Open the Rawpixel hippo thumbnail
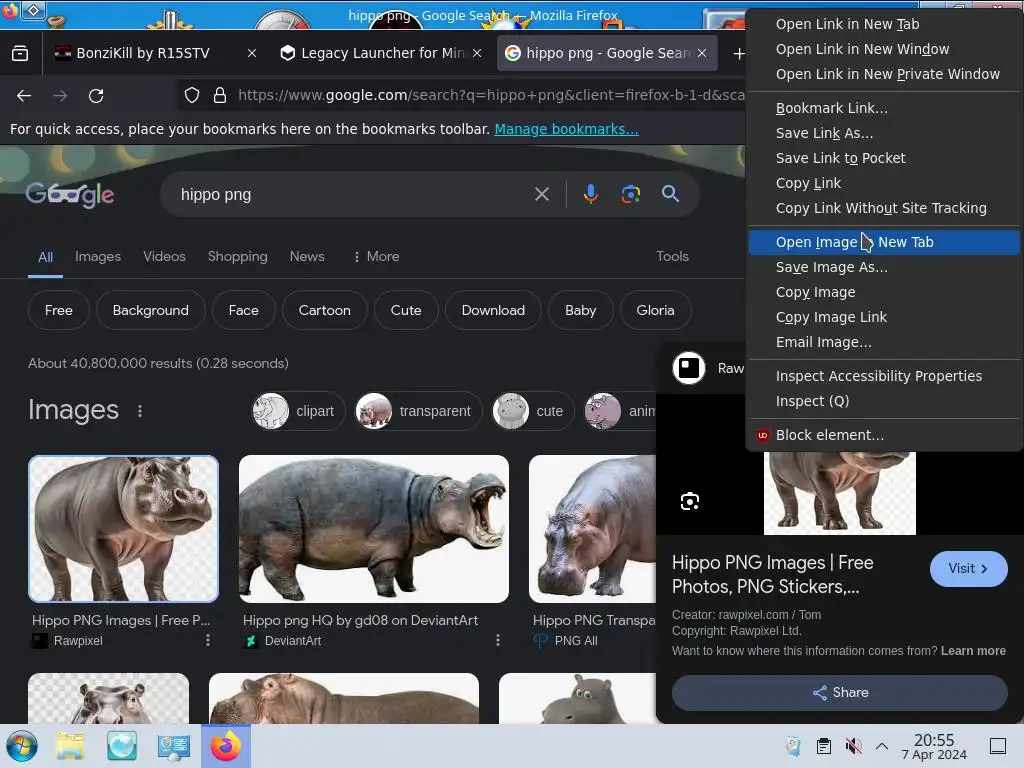The width and height of the screenshot is (1024, 768). coord(123,529)
